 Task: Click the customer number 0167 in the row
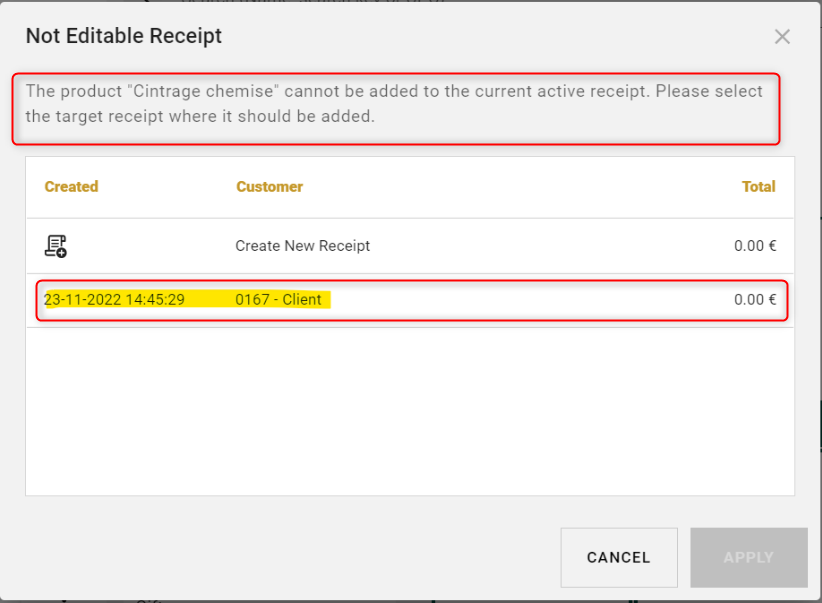point(252,299)
